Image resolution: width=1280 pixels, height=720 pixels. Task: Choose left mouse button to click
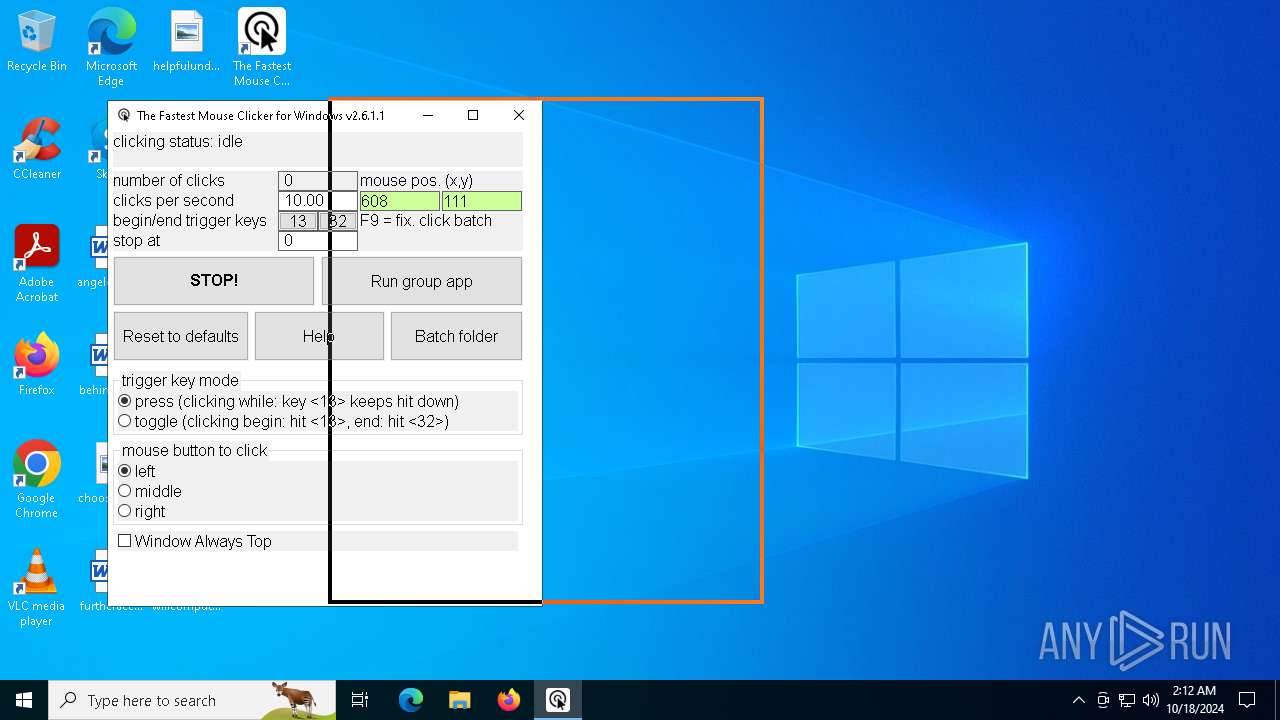click(125, 471)
